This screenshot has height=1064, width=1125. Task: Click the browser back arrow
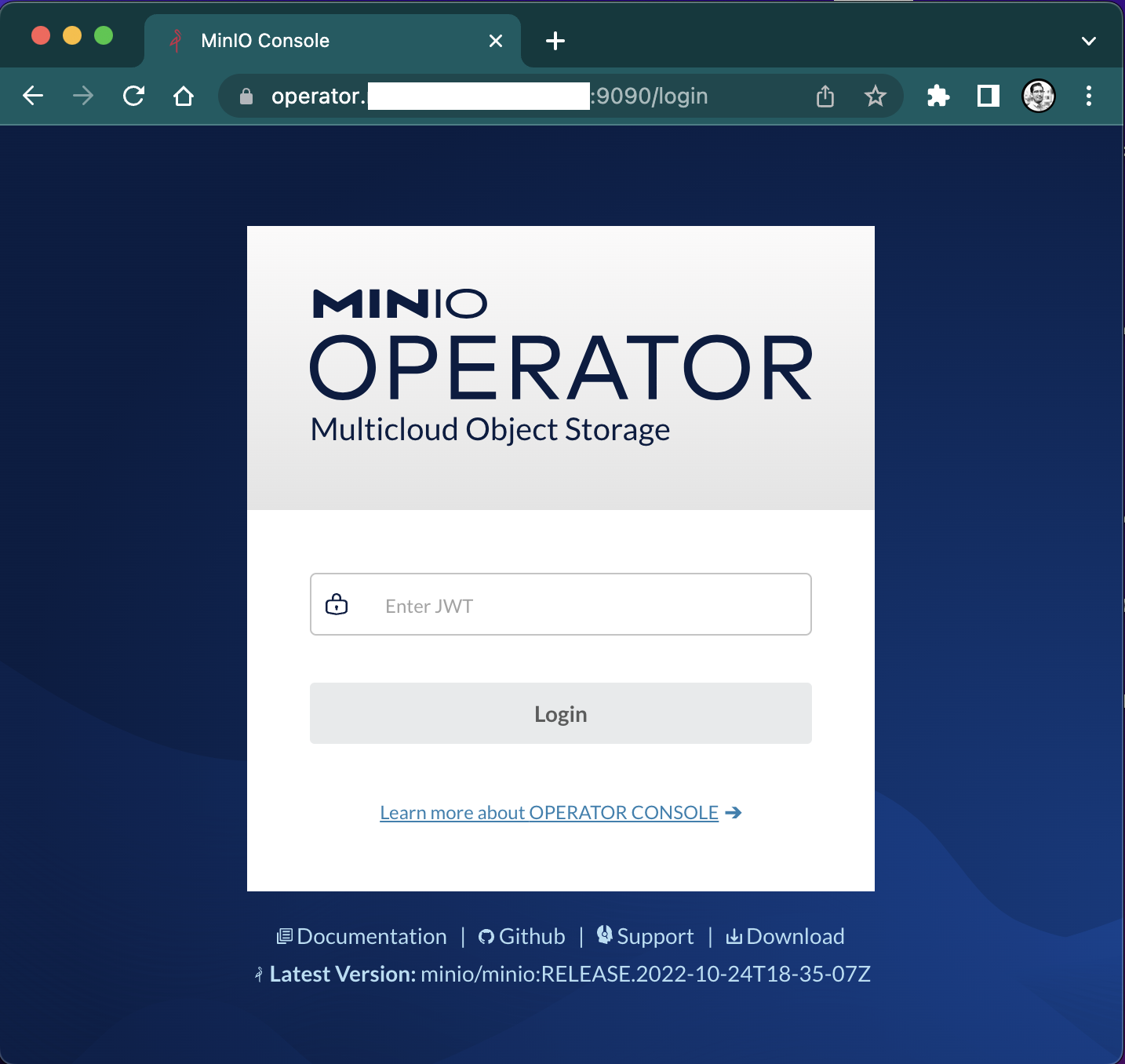(33, 96)
